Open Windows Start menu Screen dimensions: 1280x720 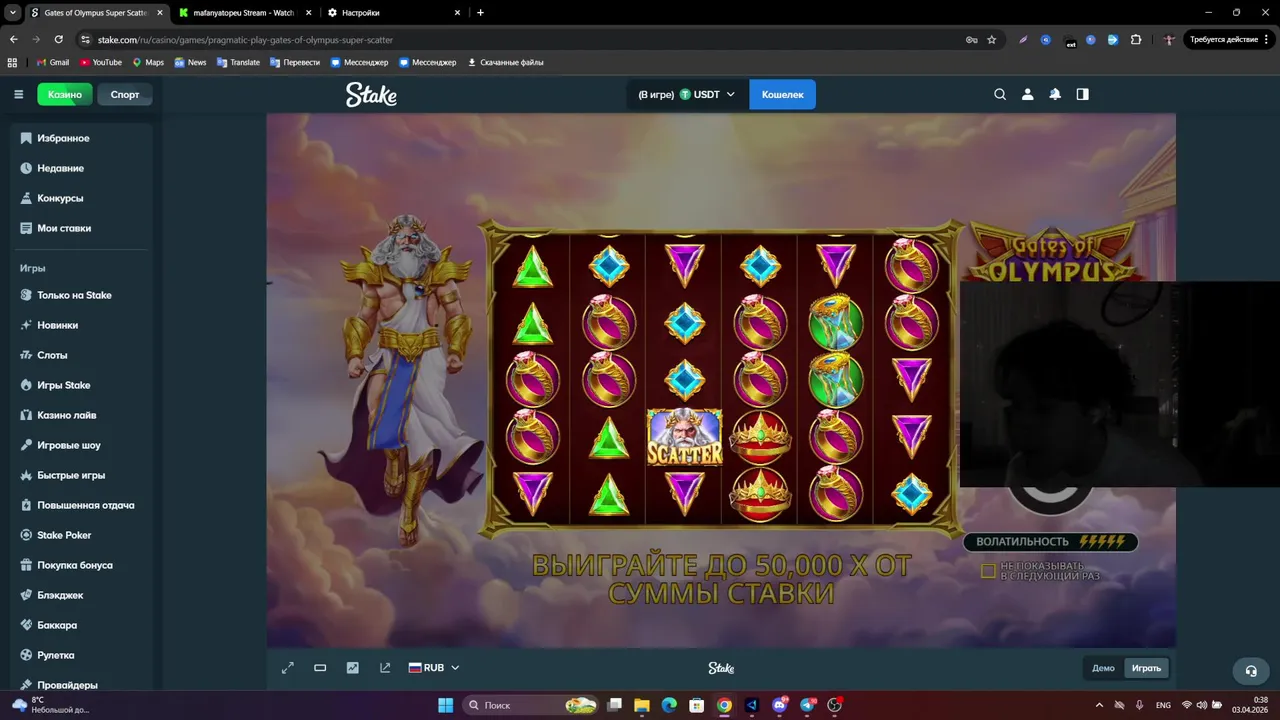click(446, 705)
